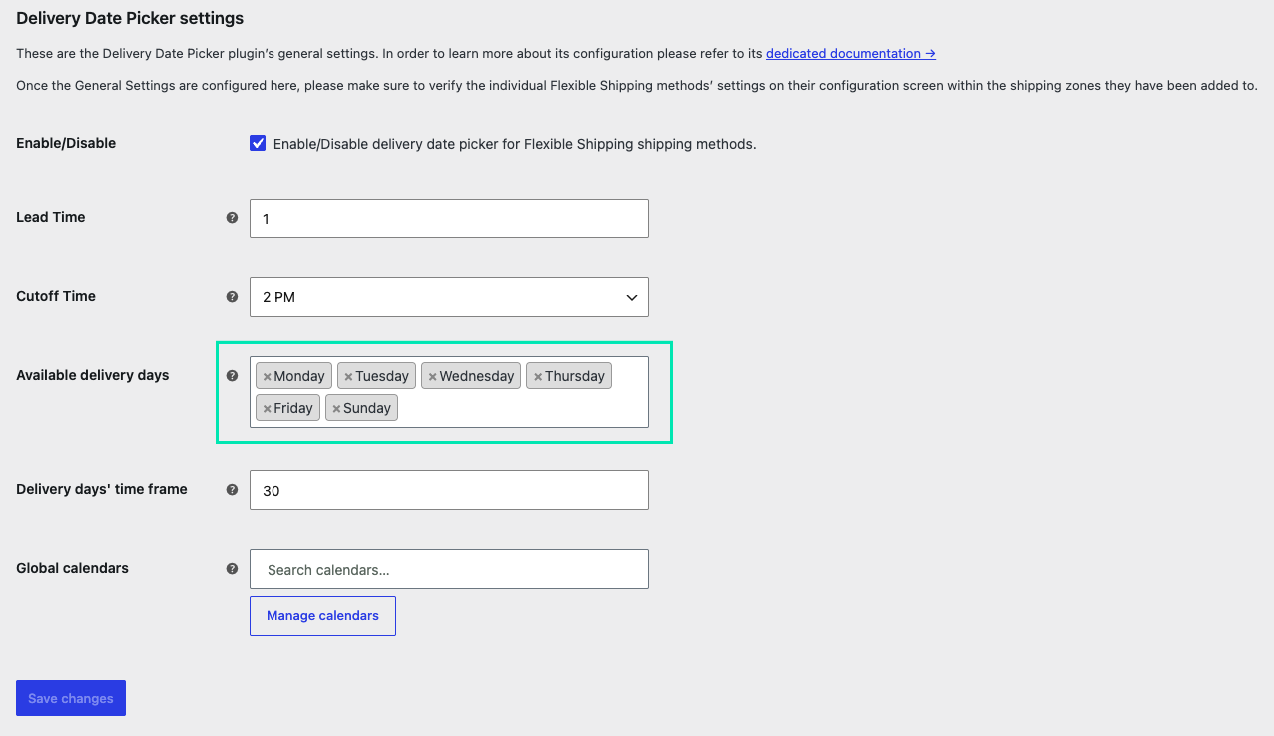Image resolution: width=1274 pixels, height=736 pixels.
Task: Open the dedicated documentation link
Action: tap(851, 53)
